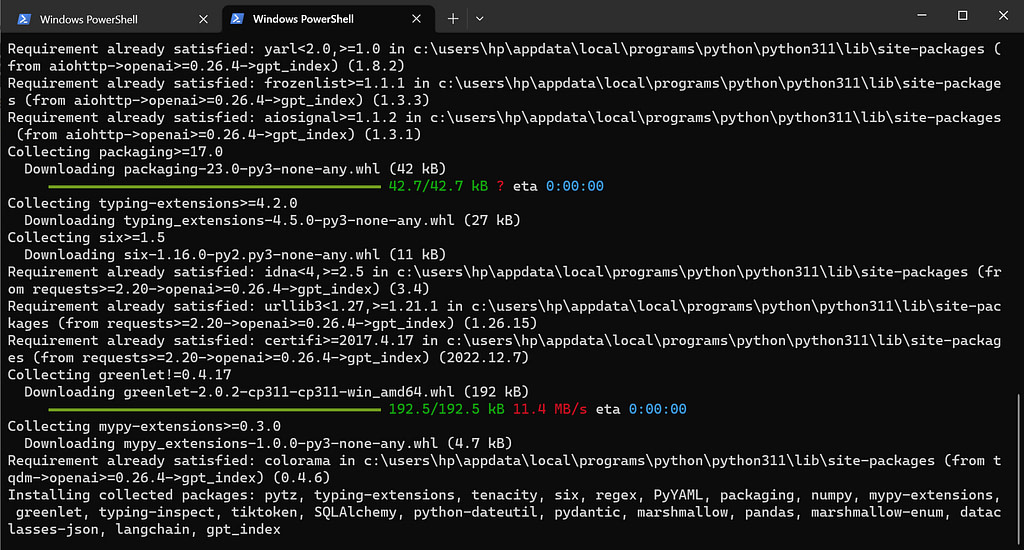
Task: Click the text 'Collecting packaging>=17.0'
Action: (115, 152)
